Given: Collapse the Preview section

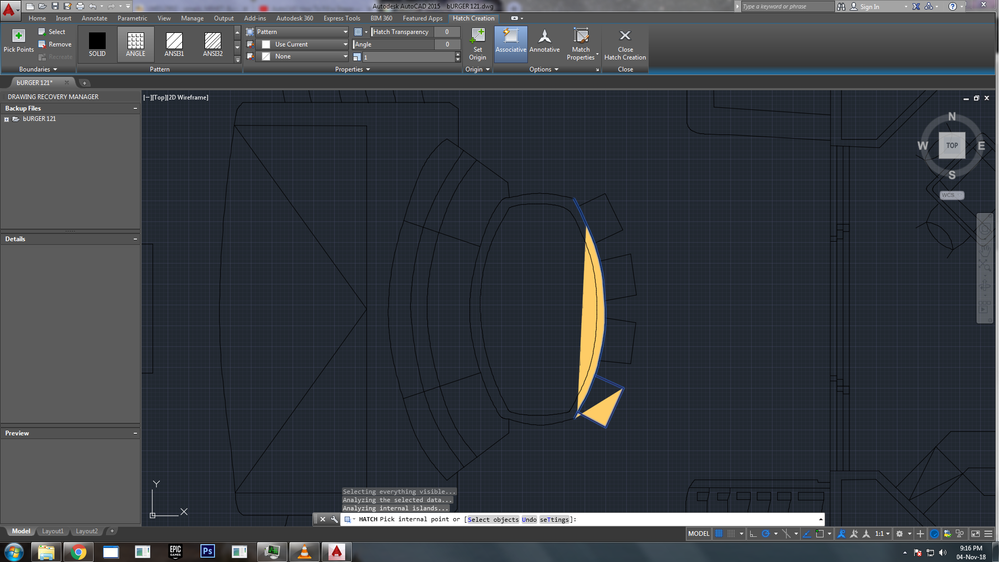Looking at the screenshot, I should coord(135,433).
